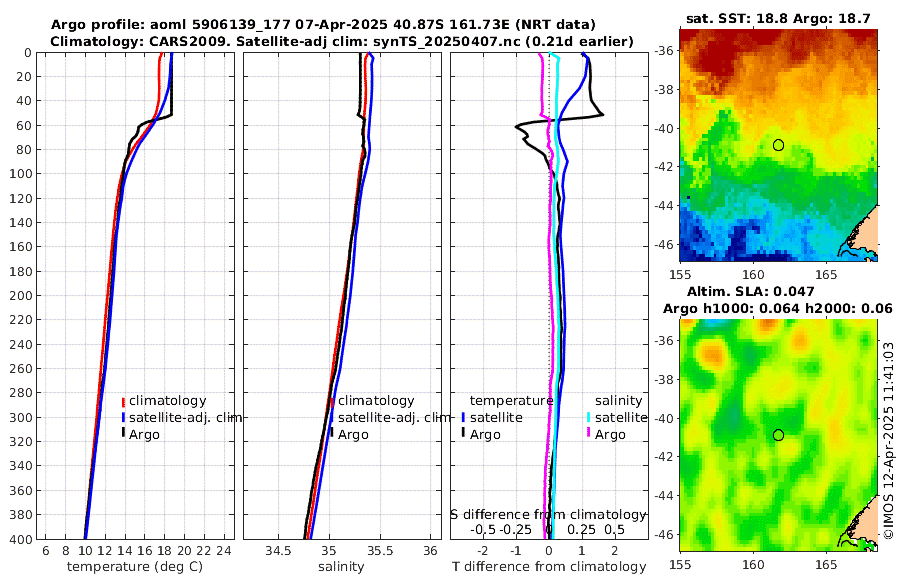Click the depth axis tick label '300'
The image size is (900, 580).
point(21,417)
